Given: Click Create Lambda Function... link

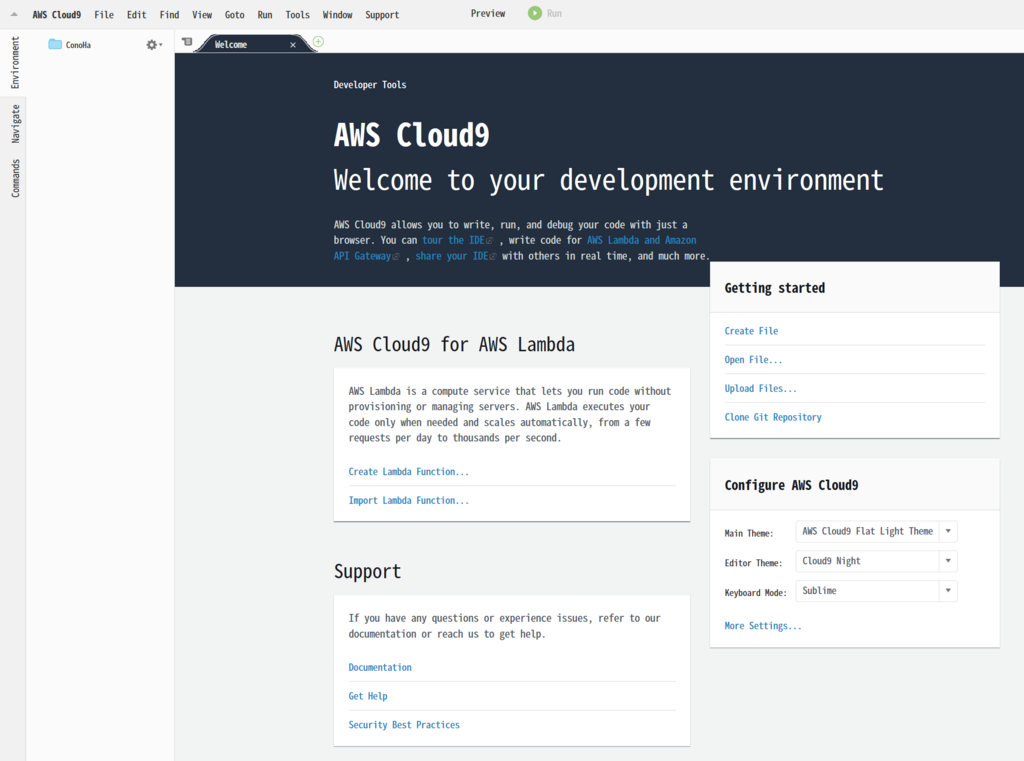Looking at the screenshot, I should click(408, 471).
